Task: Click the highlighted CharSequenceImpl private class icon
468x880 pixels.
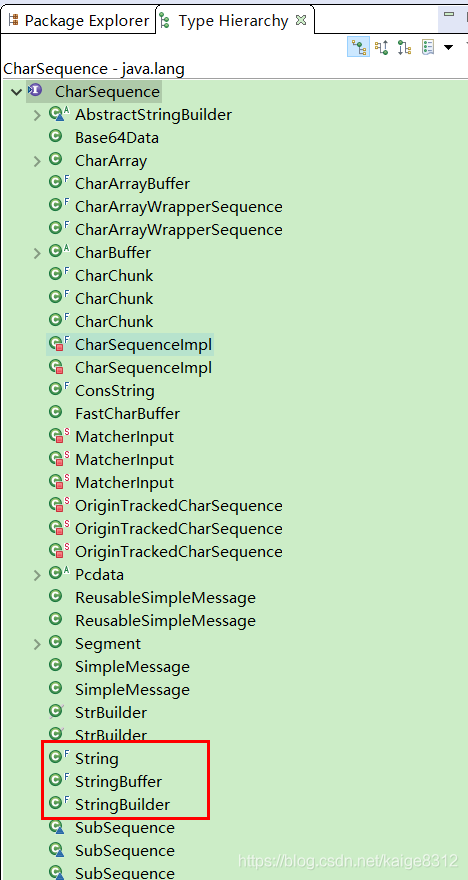Action: click(57, 343)
